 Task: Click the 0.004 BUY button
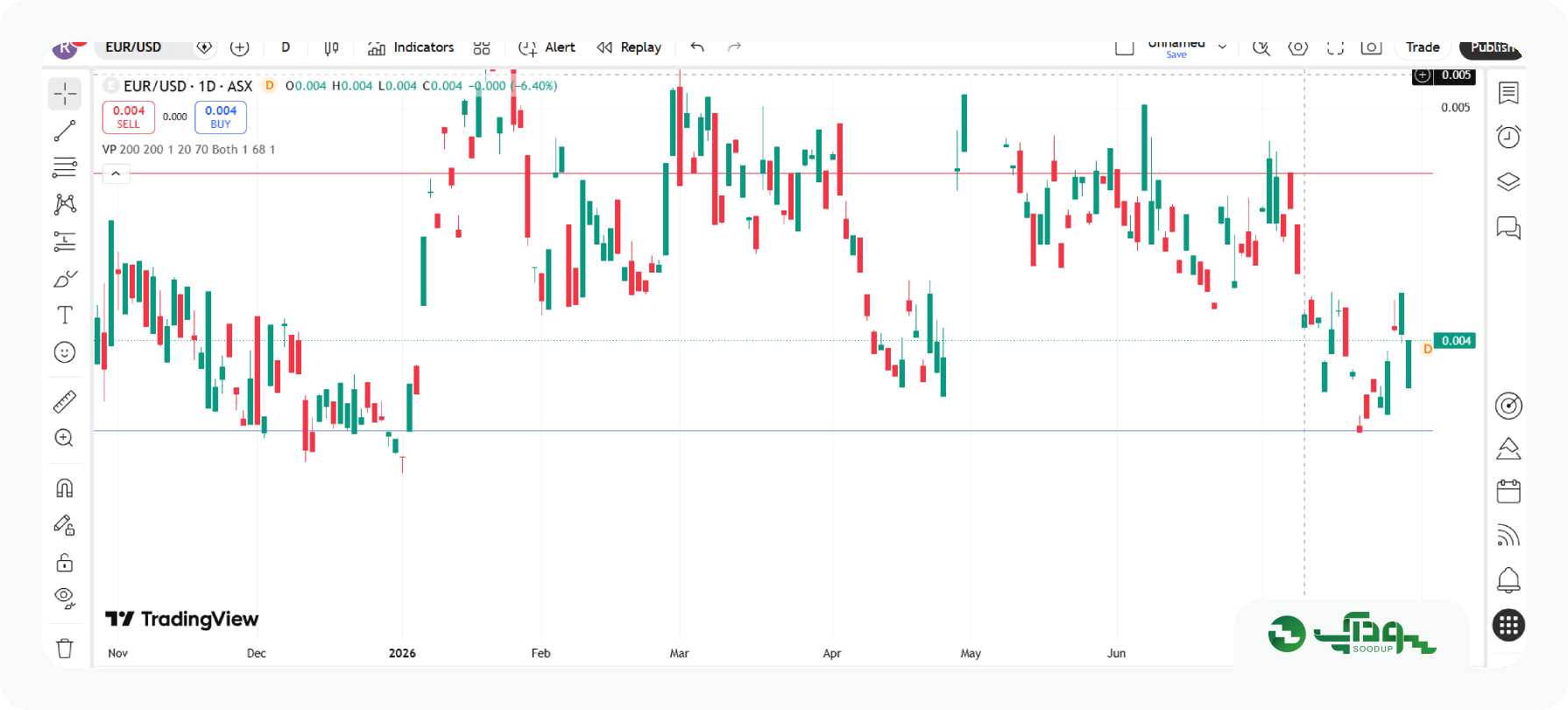click(x=221, y=117)
